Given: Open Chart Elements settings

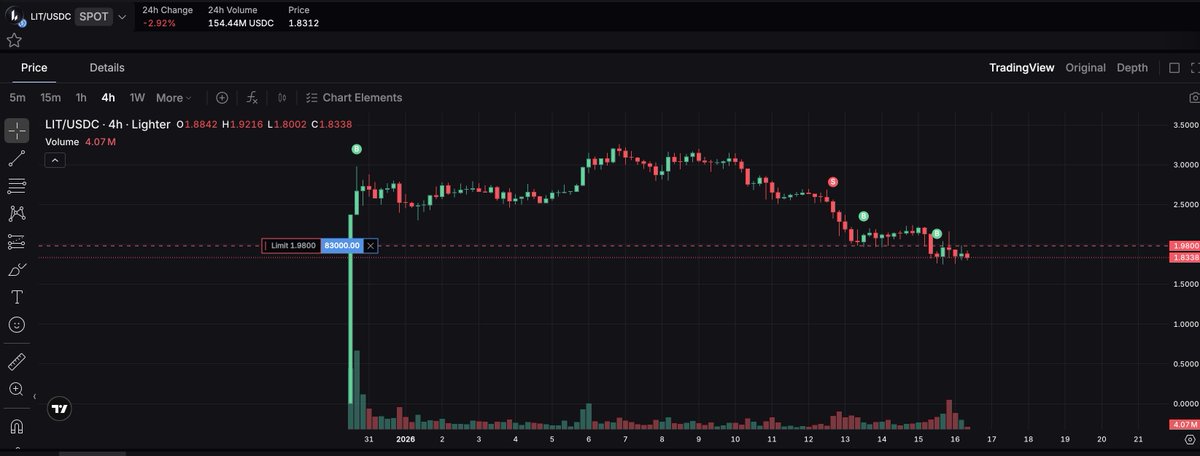Looking at the screenshot, I should coord(353,98).
